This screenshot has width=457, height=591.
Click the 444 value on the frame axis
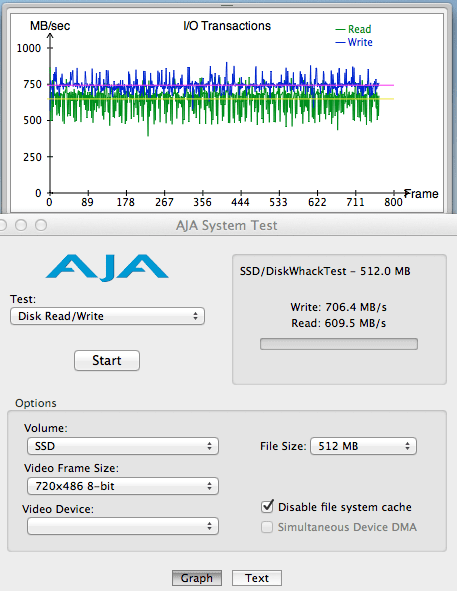pos(241,202)
